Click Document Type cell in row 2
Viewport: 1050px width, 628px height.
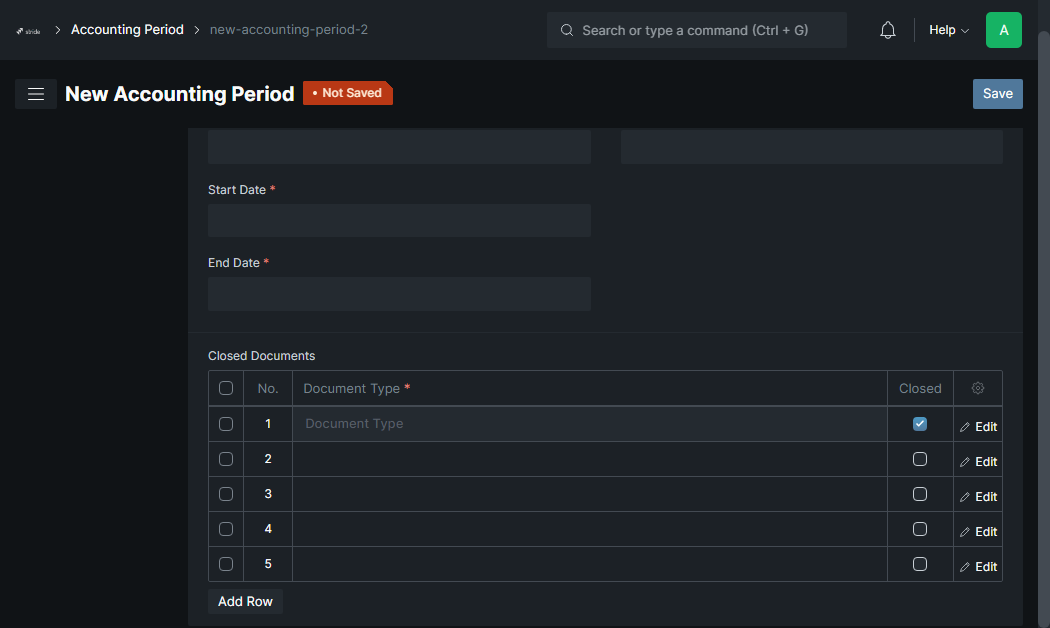590,459
